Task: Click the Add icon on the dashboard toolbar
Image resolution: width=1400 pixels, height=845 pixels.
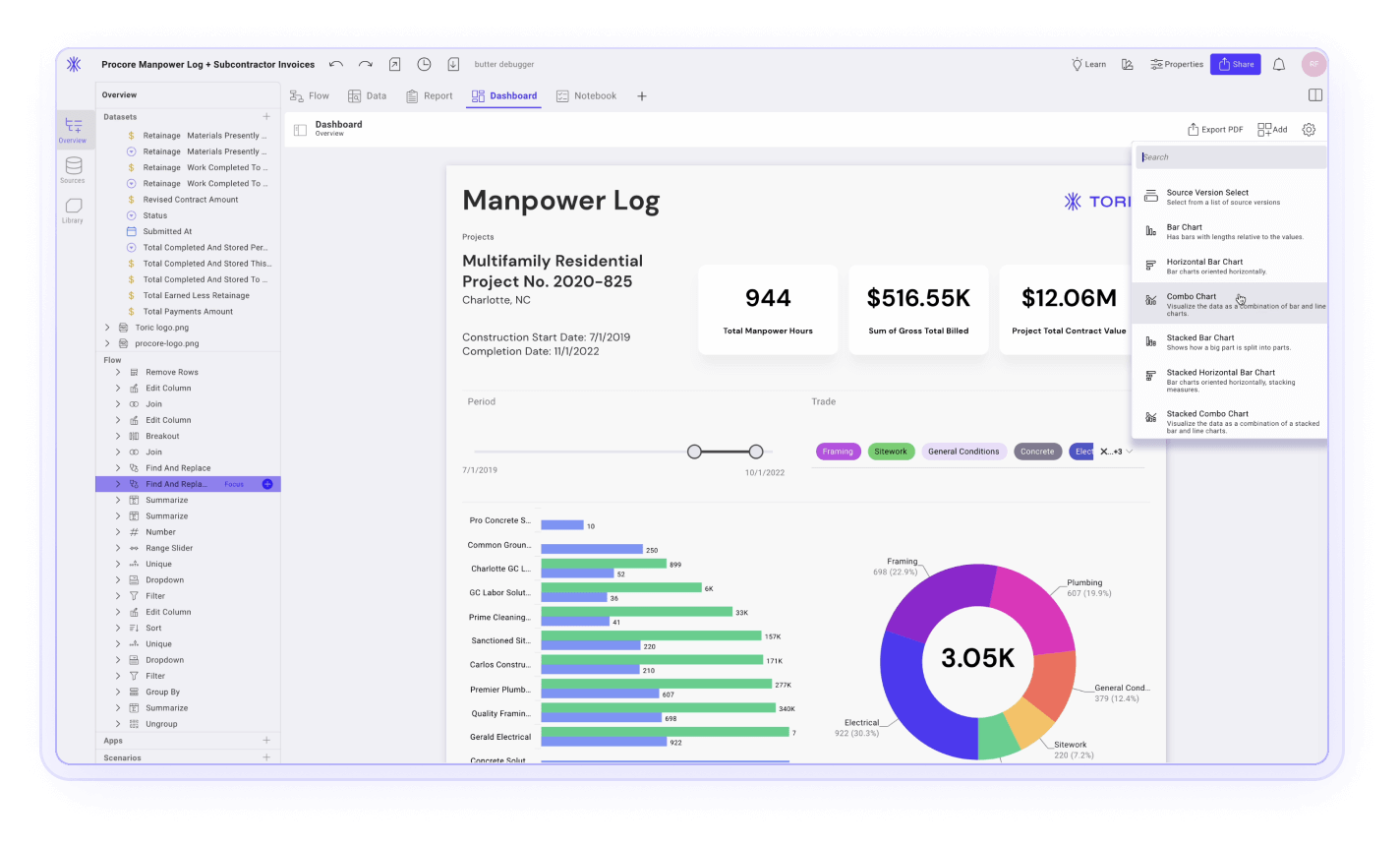Action: click(1272, 129)
